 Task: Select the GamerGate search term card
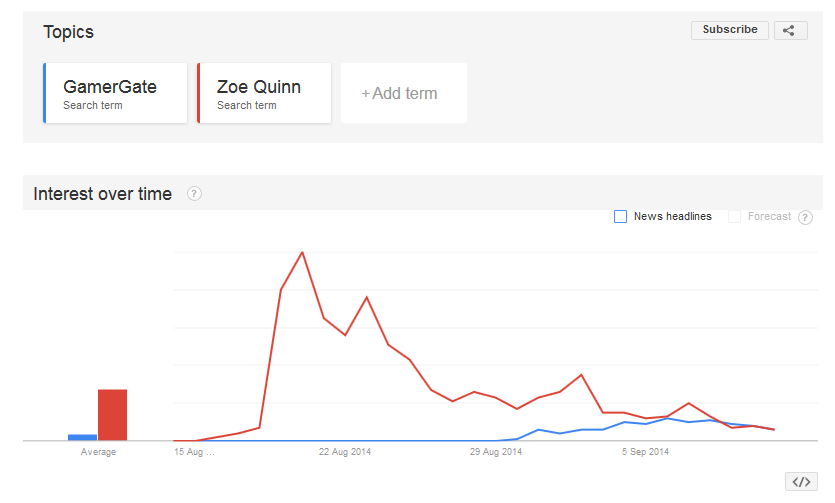(115, 93)
